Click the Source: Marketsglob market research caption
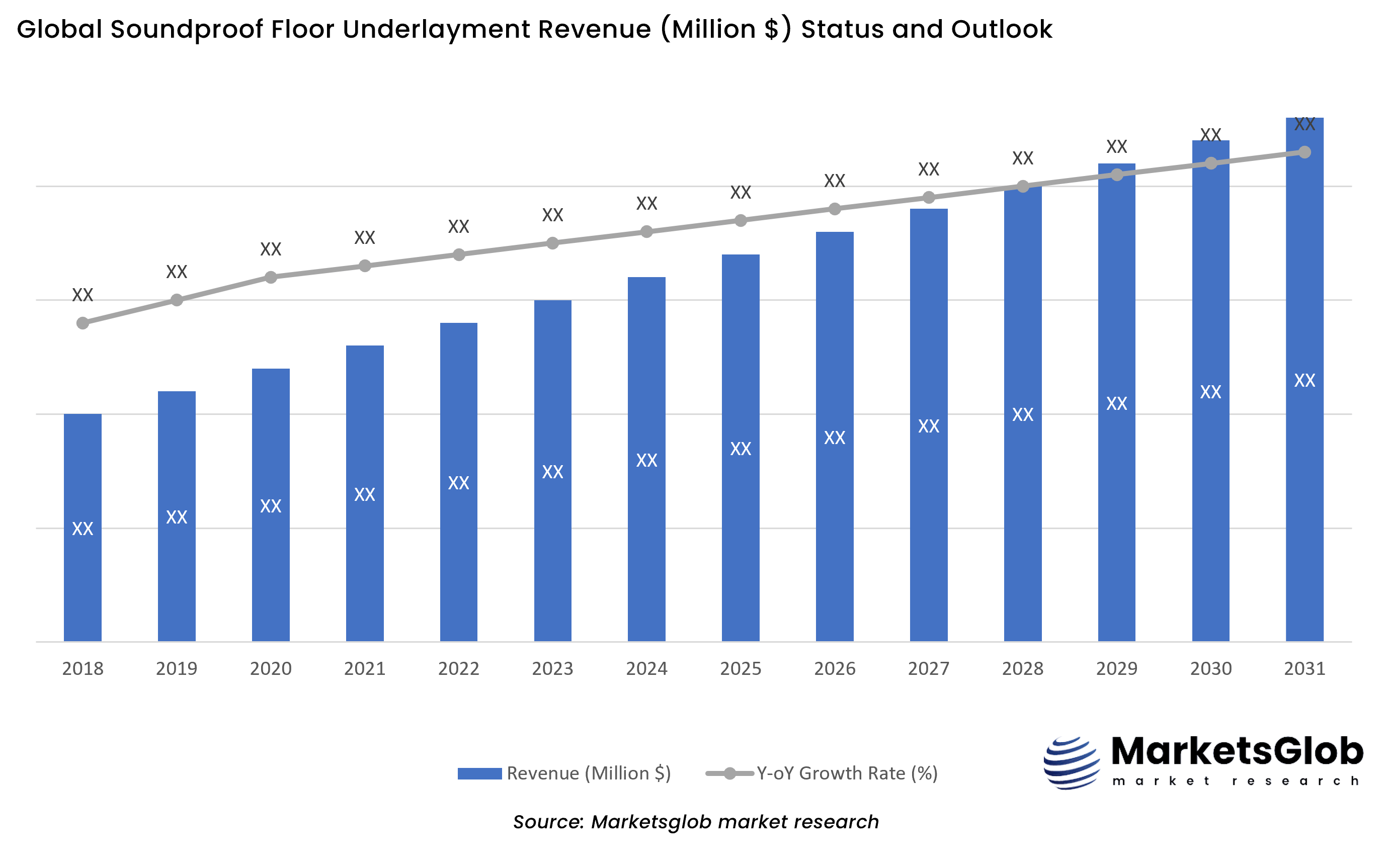Viewport: 1388px width, 868px height. tap(696, 822)
